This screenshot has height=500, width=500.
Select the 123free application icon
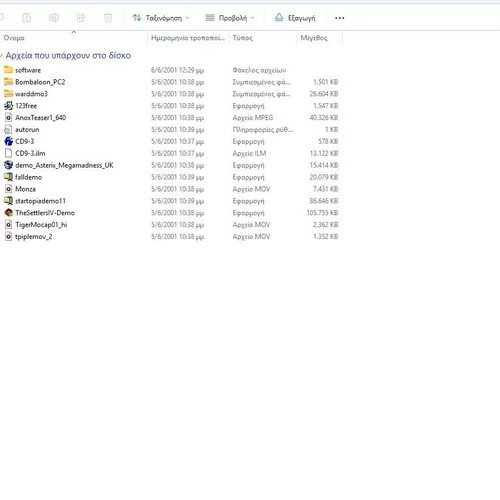pyautogui.click(x=8, y=106)
